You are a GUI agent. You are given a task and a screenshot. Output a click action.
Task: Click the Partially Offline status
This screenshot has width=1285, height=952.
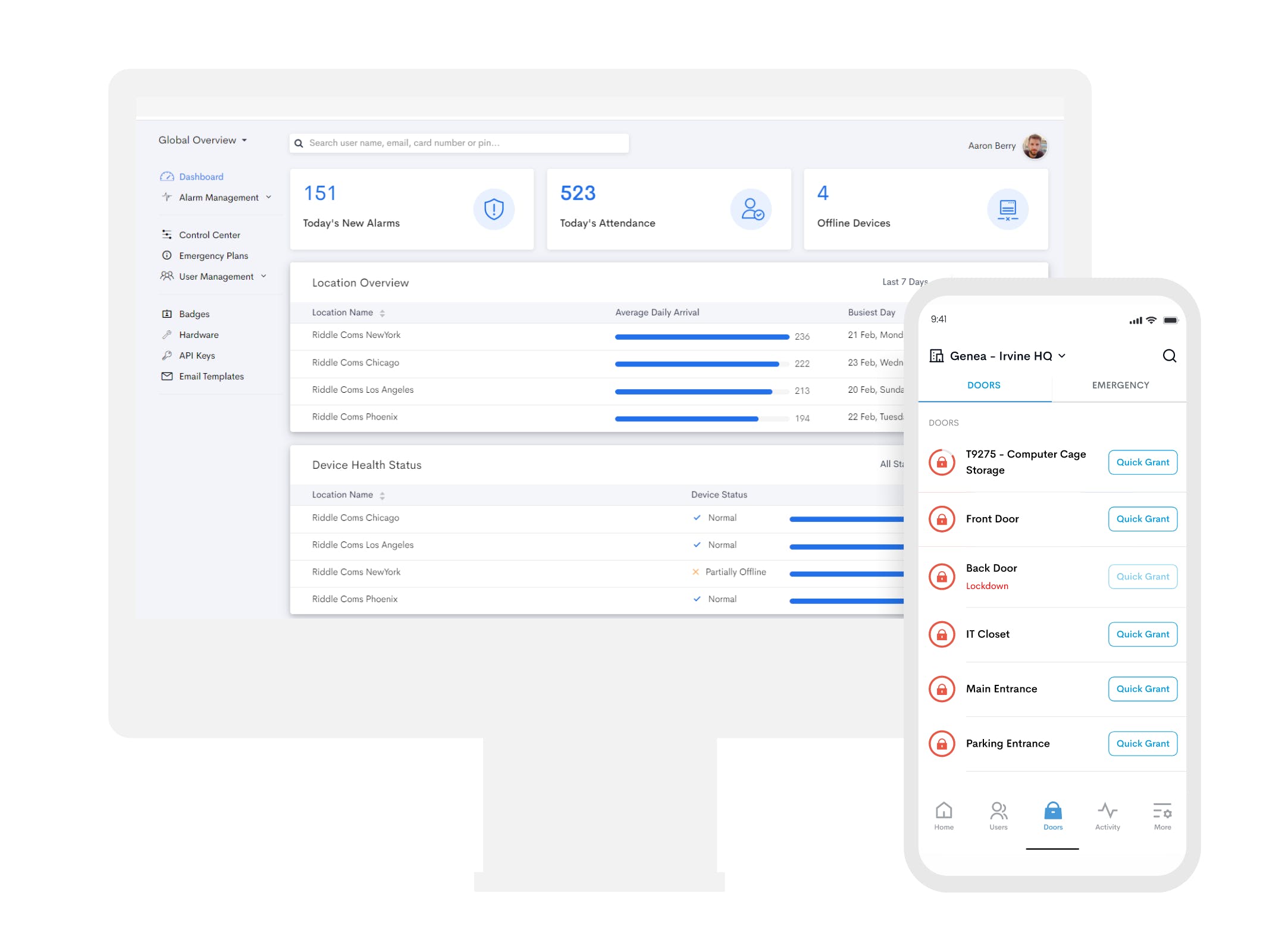(729, 572)
